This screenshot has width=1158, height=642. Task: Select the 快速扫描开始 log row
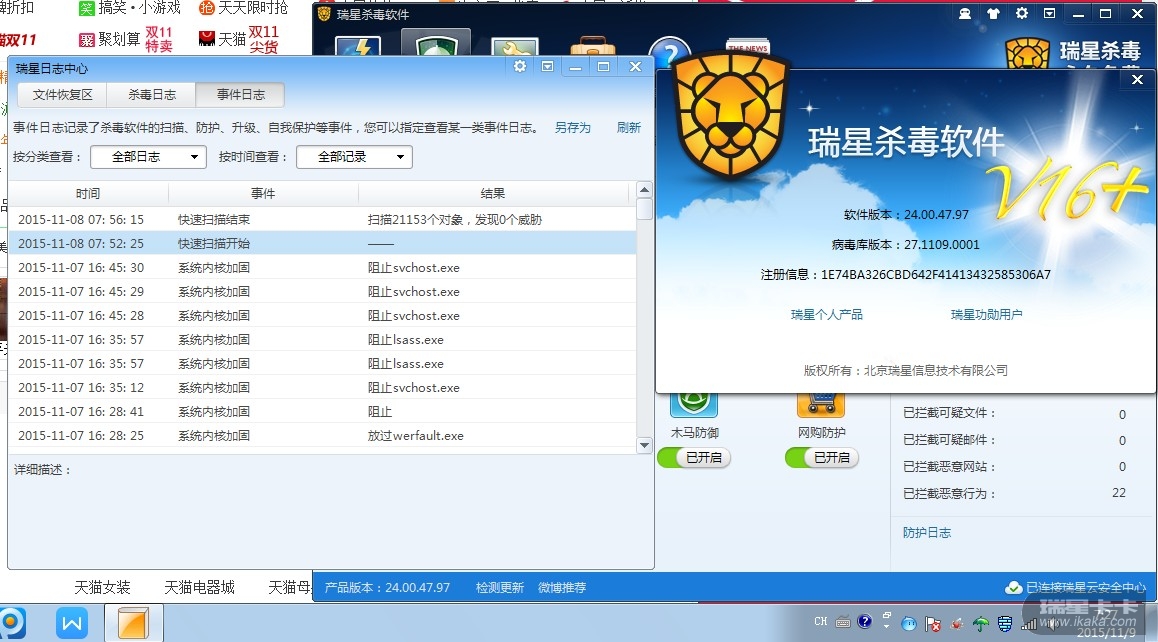[x=322, y=243]
